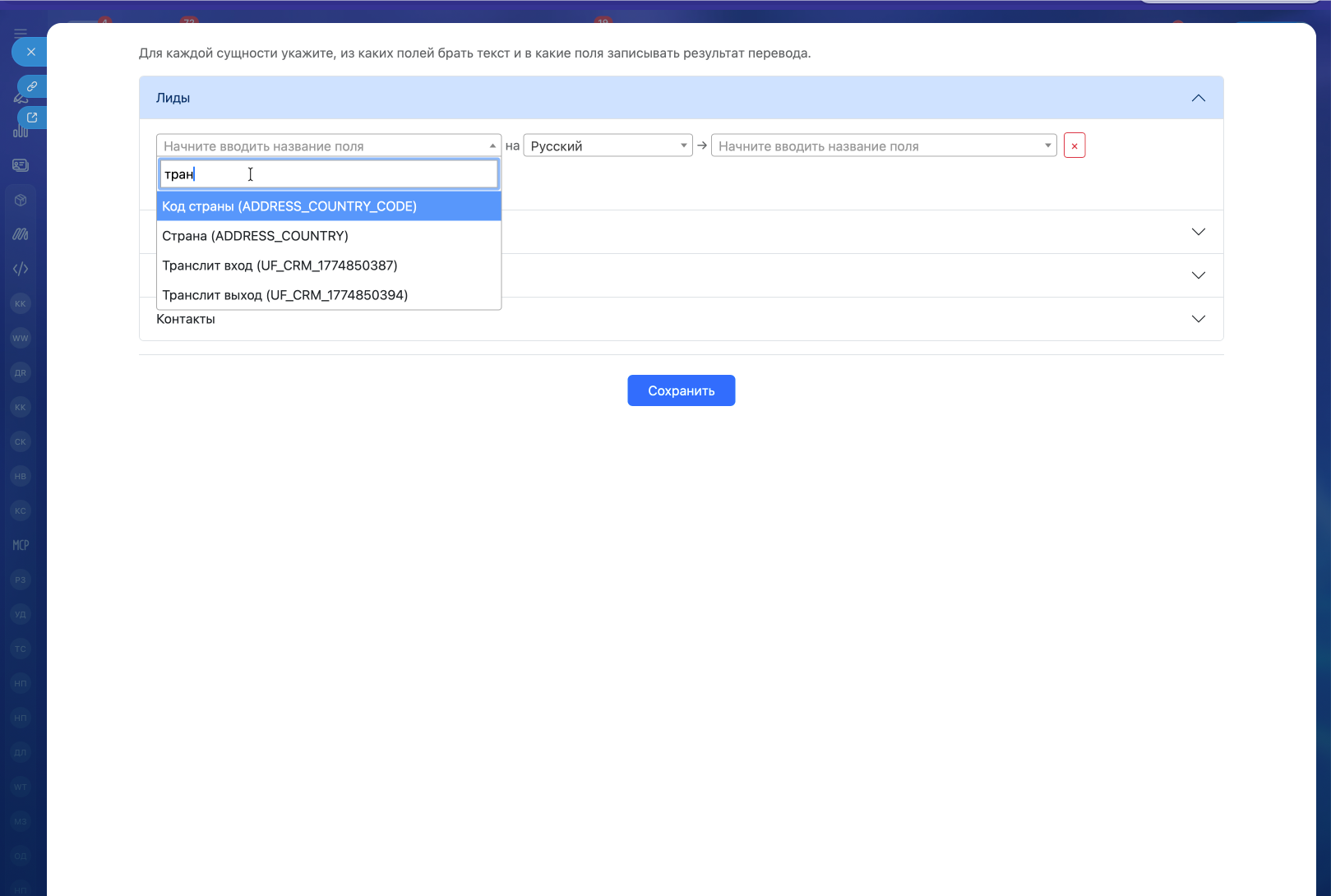The height and width of the screenshot is (896, 1331).
Task: Open the hamburger menu in sidebar
Action: 21,34
